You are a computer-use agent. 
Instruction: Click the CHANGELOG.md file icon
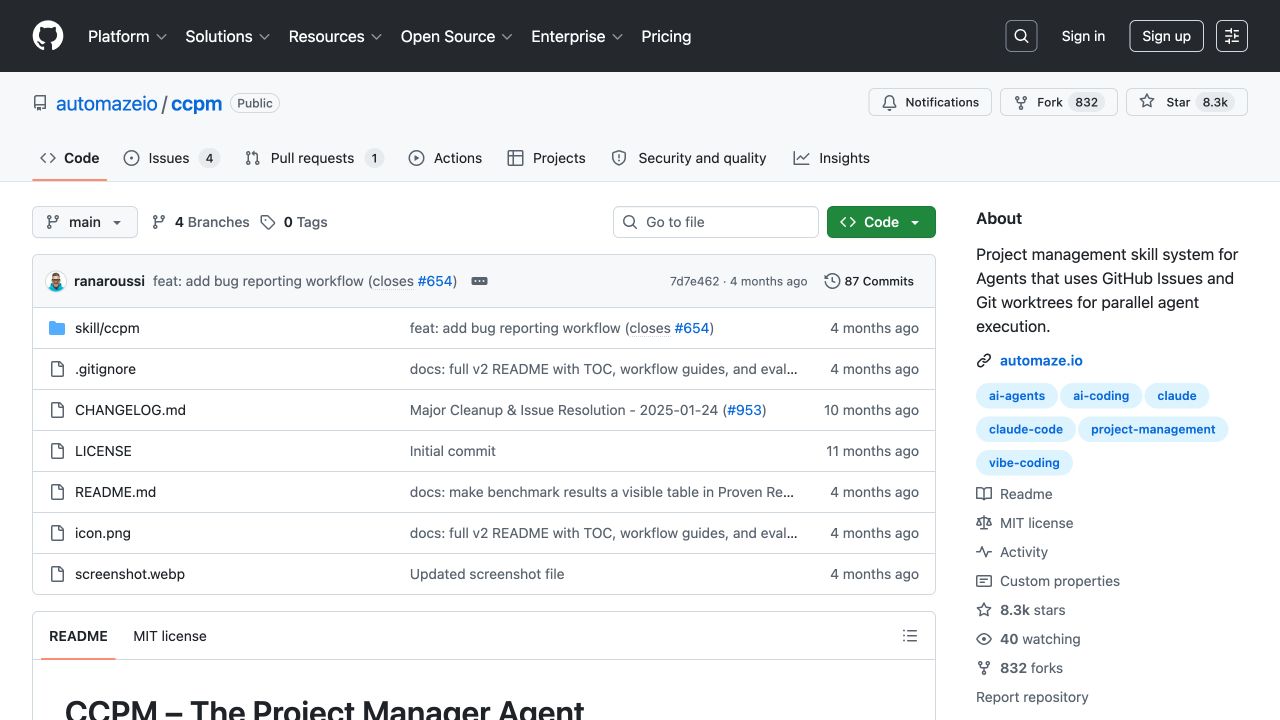pyautogui.click(x=57, y=410)
